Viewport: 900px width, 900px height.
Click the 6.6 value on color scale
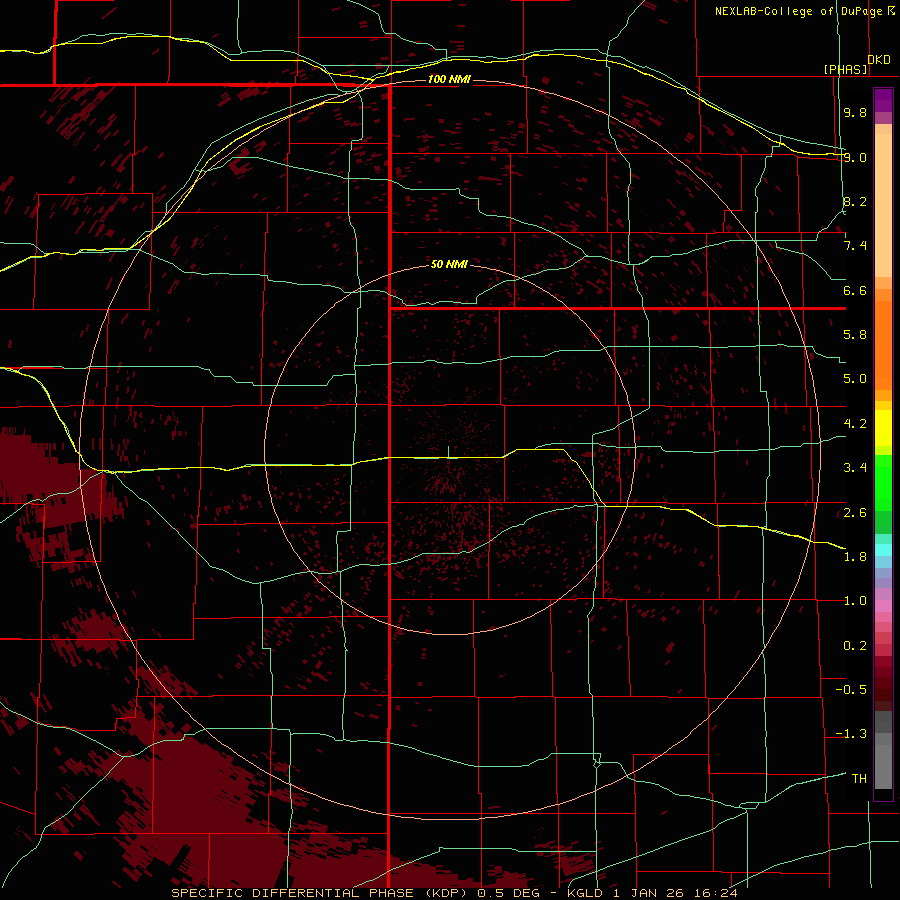[x=855, y=290]
